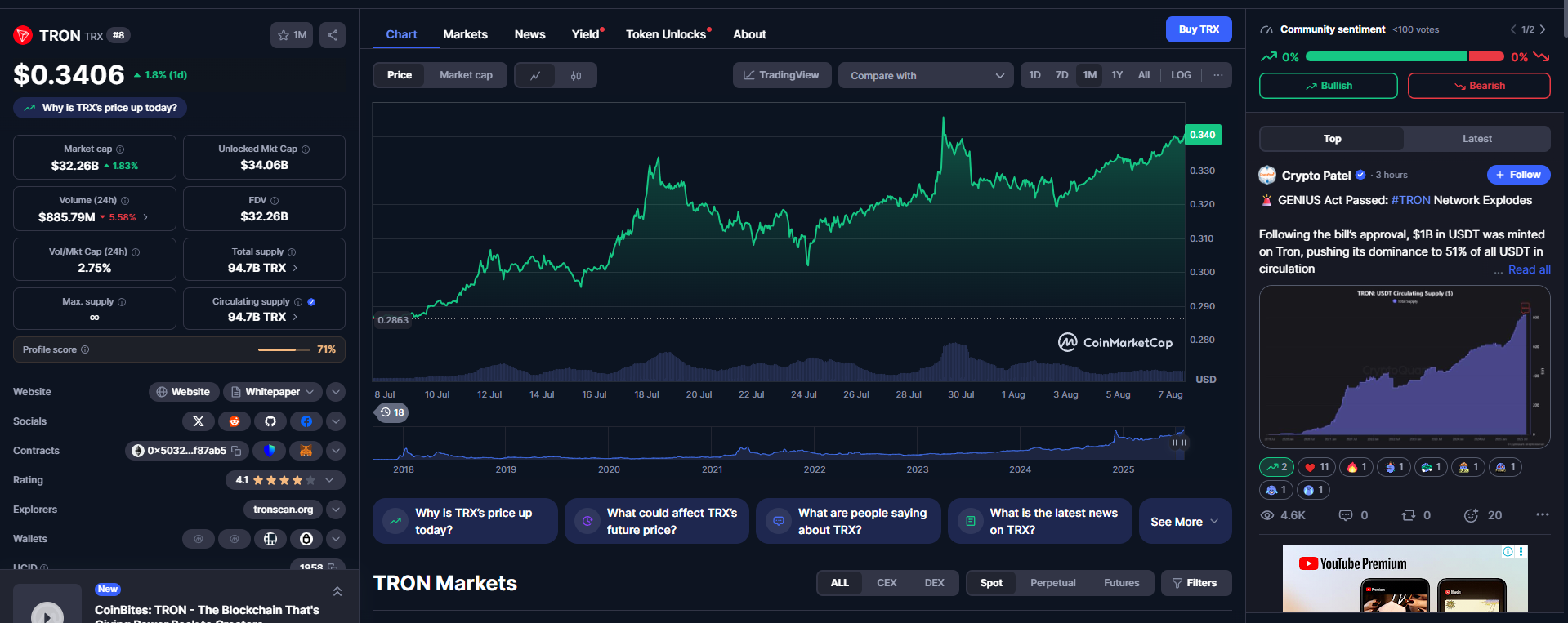Open Read all link on post
The image size is (1568, 623).
point(1529,269)
